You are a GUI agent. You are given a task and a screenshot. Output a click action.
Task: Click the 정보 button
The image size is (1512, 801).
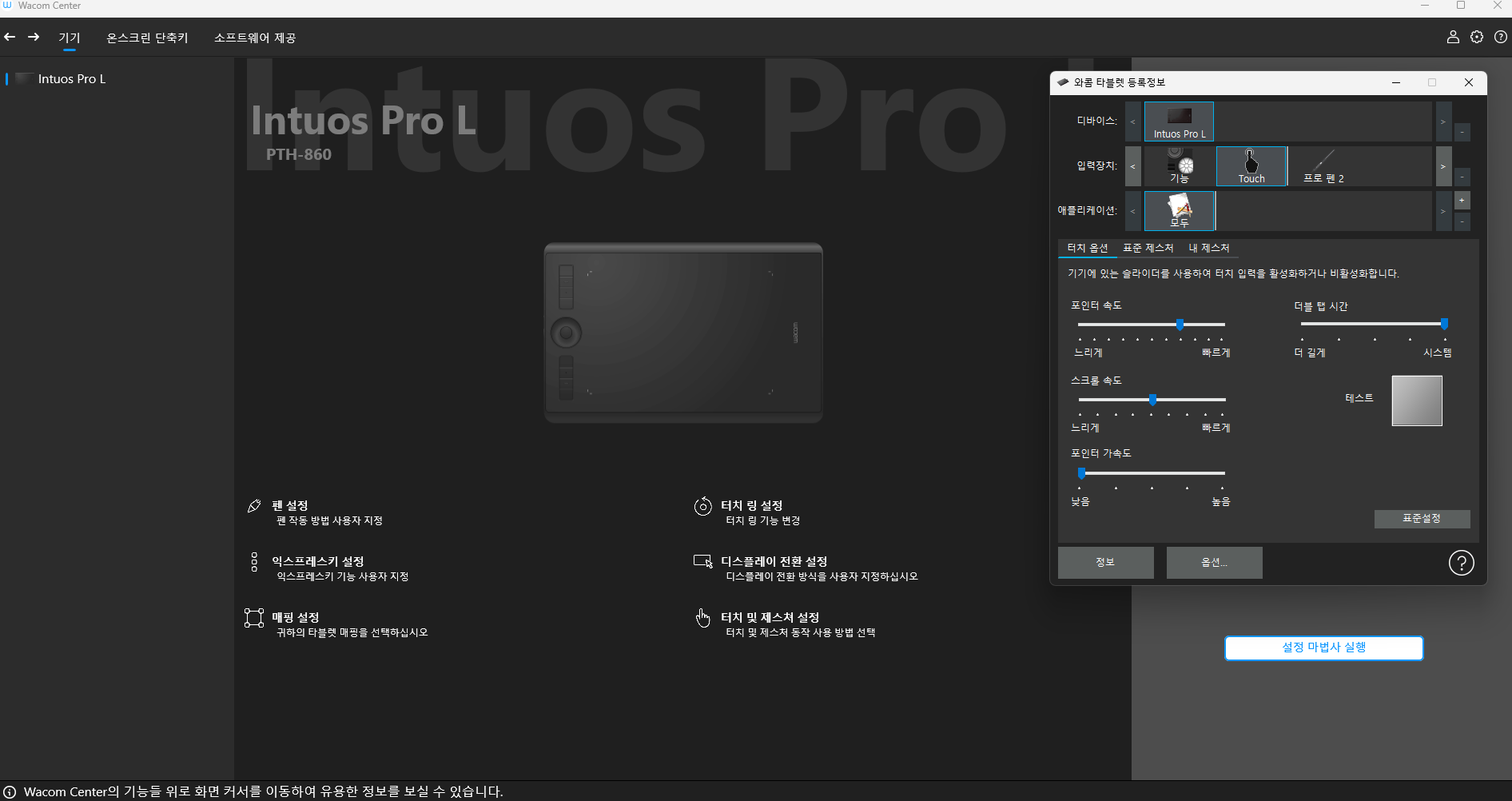[1106, 563]
